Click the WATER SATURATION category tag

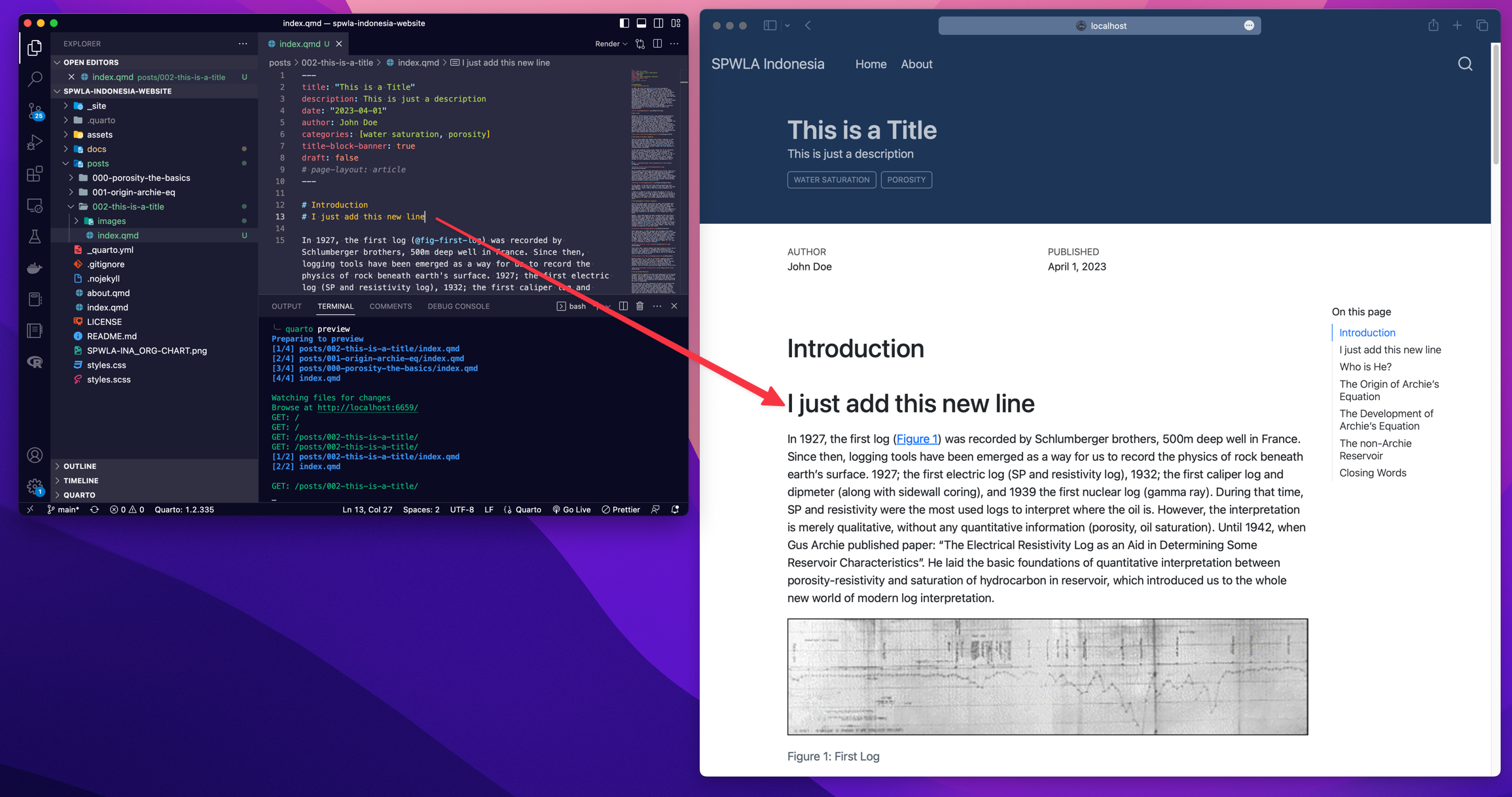[x=831, y=179]
